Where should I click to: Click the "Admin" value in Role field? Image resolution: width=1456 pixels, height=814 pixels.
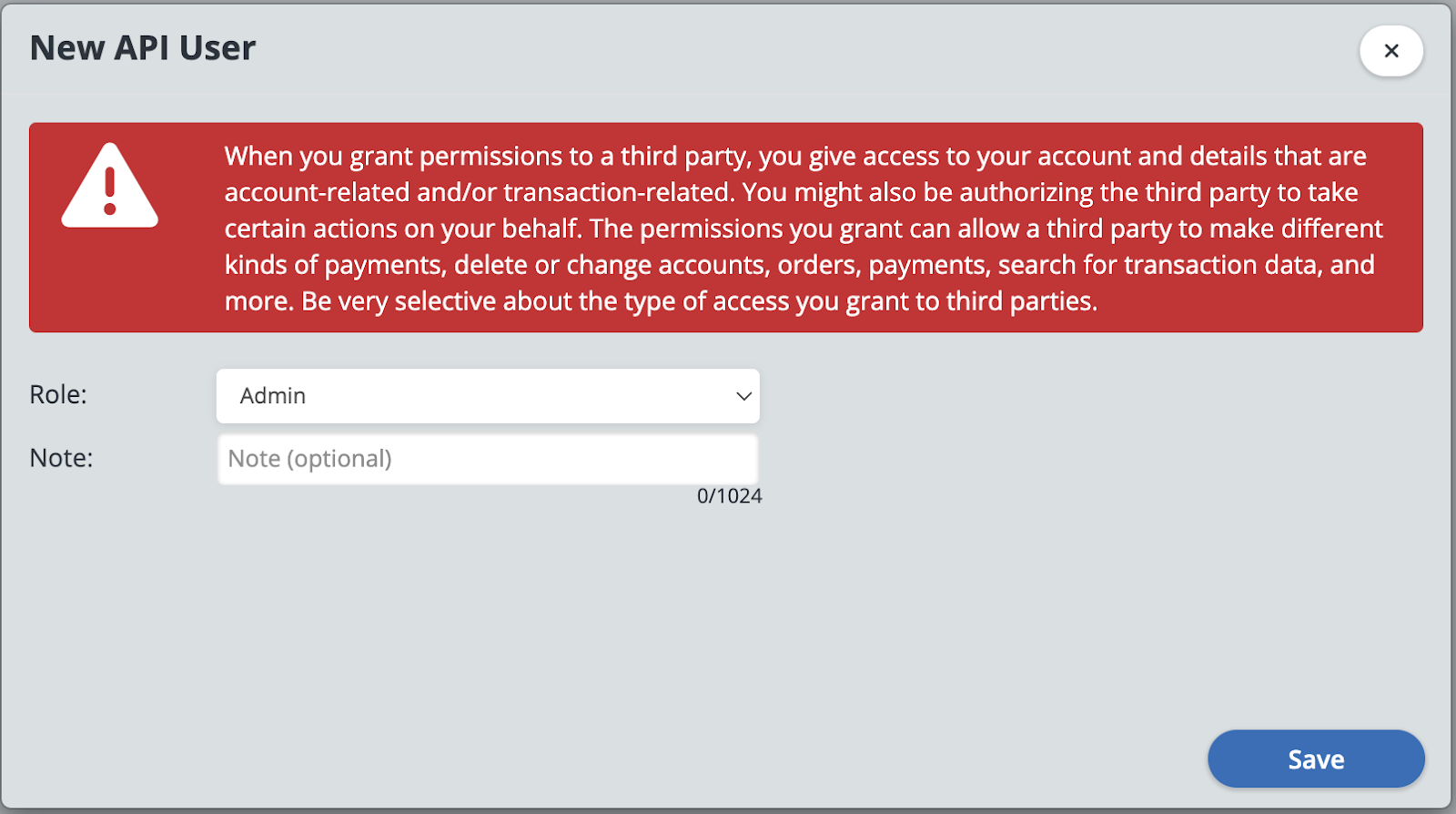pos(273,396)
